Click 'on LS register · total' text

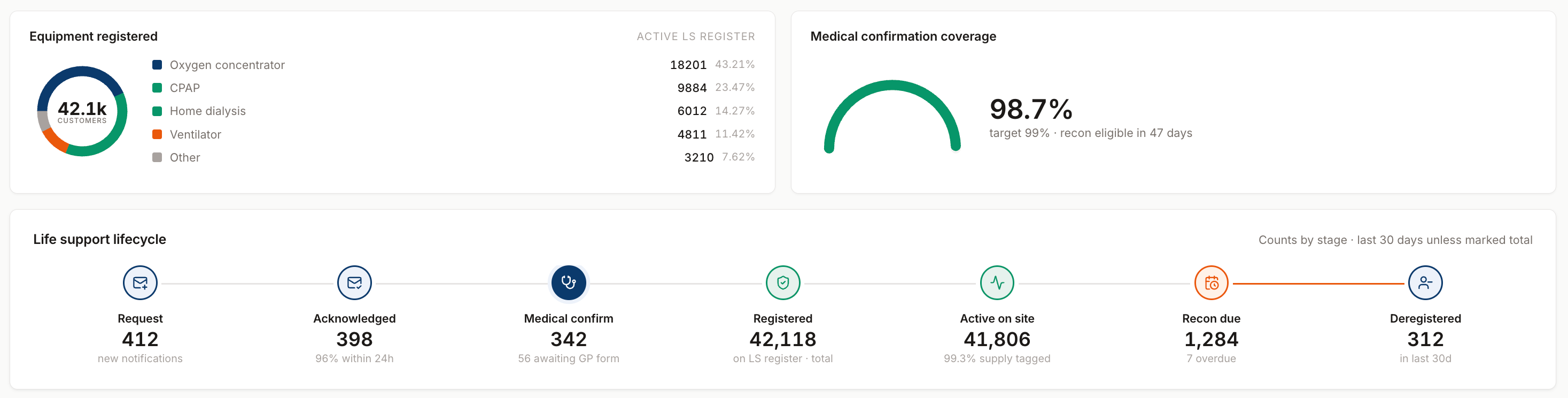coord(783,359)
